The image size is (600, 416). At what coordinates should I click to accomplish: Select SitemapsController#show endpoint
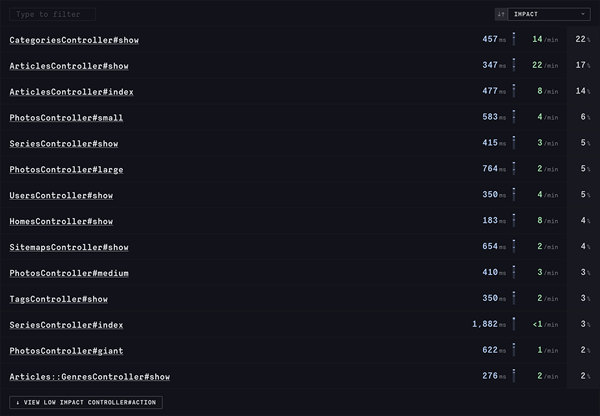[x=69, y=247]
